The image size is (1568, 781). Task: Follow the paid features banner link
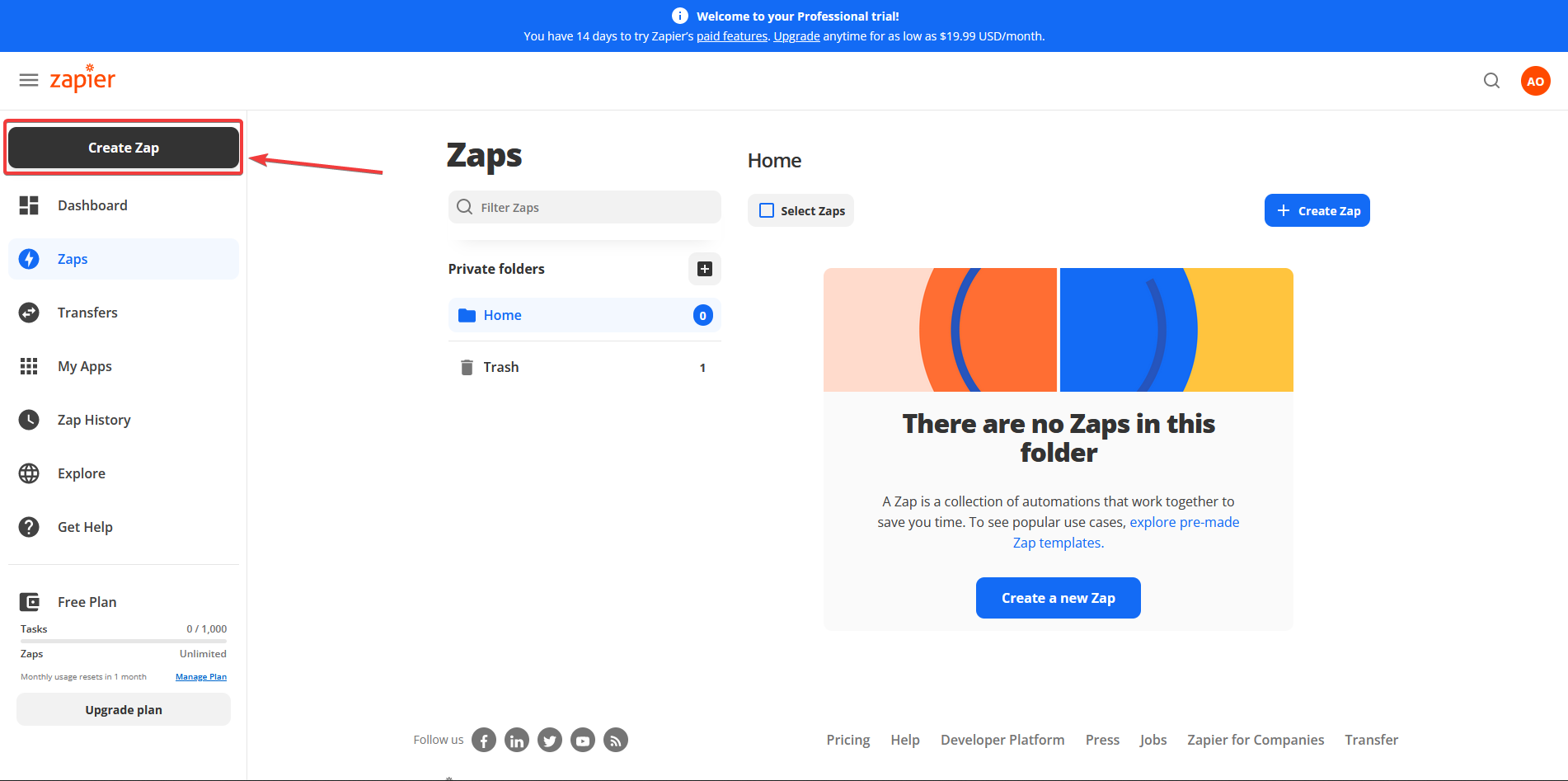(x=732, y=36)
